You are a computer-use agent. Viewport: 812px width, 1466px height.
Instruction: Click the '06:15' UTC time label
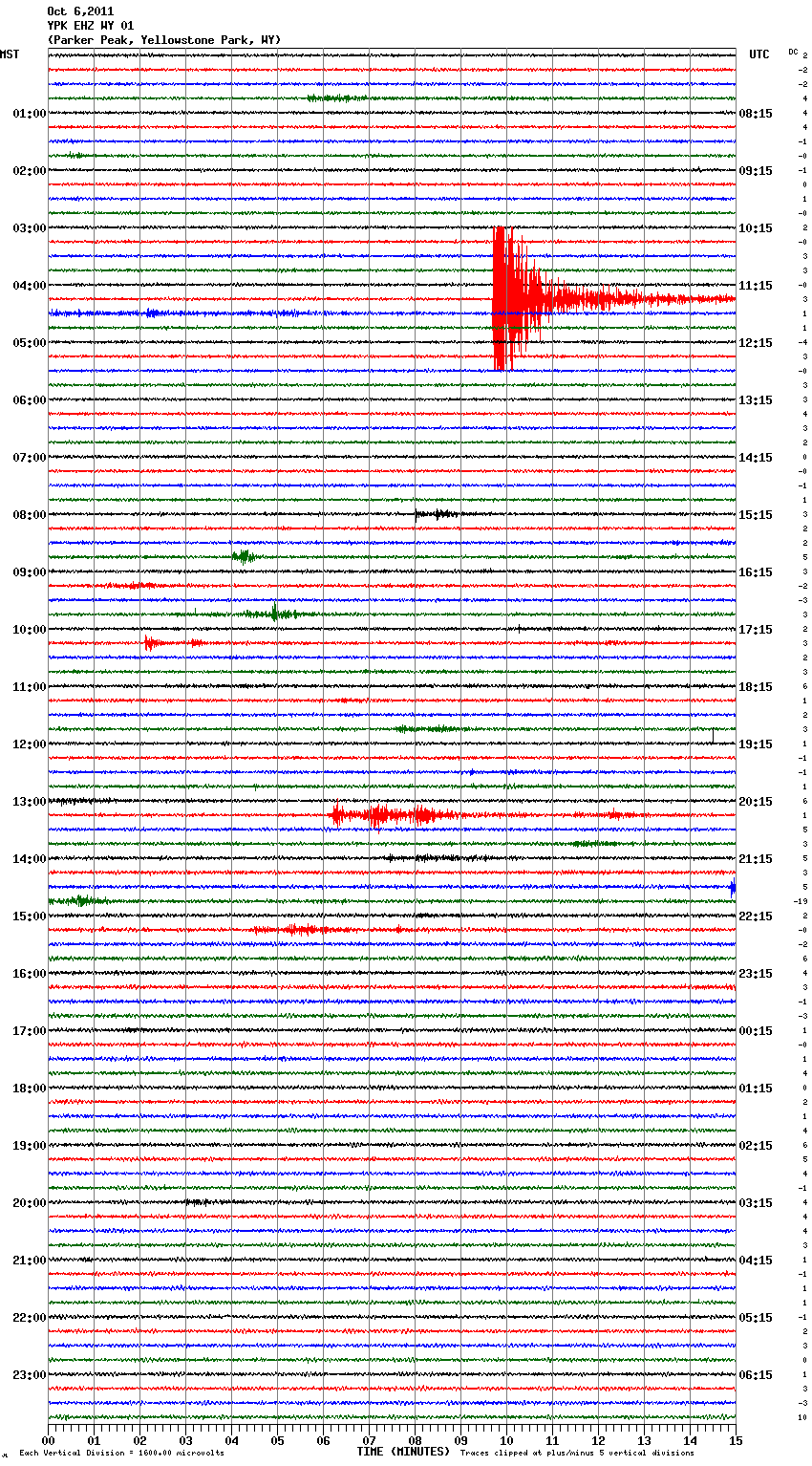pos(756,1375)
